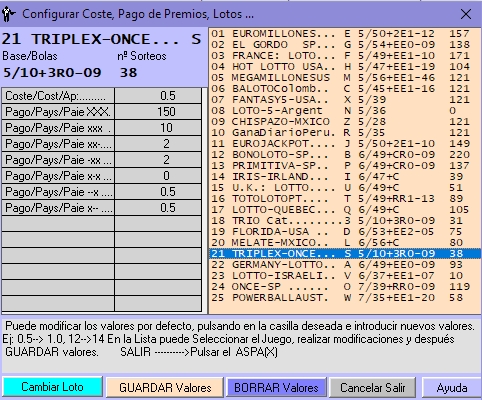Select the Coste/Cost/Ap value field showing 0.5
This screenshot has width=482, height=400.
pos(158,96)
